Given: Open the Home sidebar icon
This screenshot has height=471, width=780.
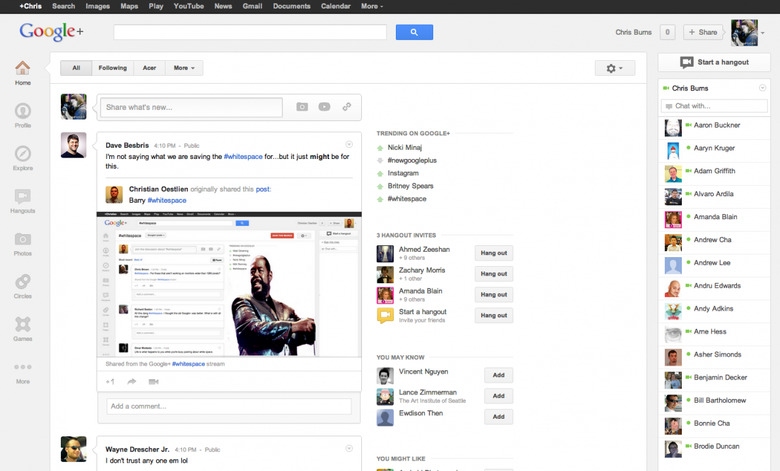Looking at the screenshot, I should [x=22, y=69].
